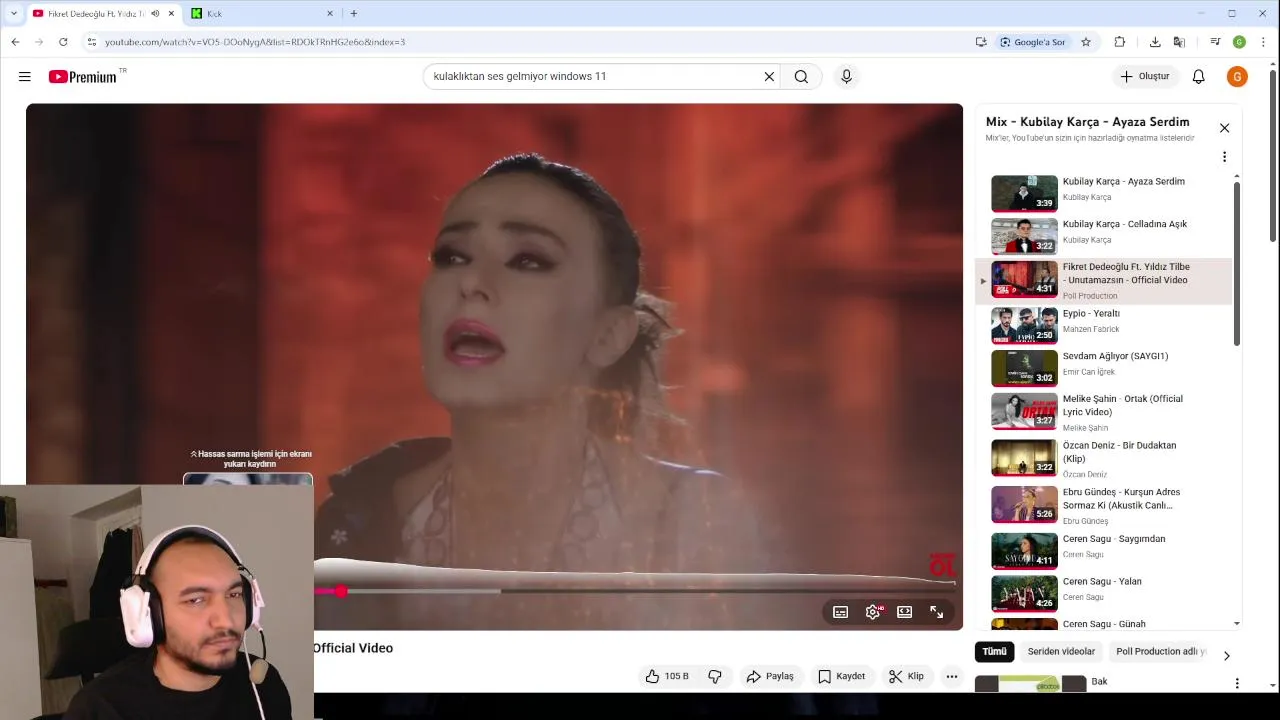The width and height of the screenshot is (1280, 720).
Task: Play Ceren Sagu - Yalan
Action: (x=1104, y=593)
